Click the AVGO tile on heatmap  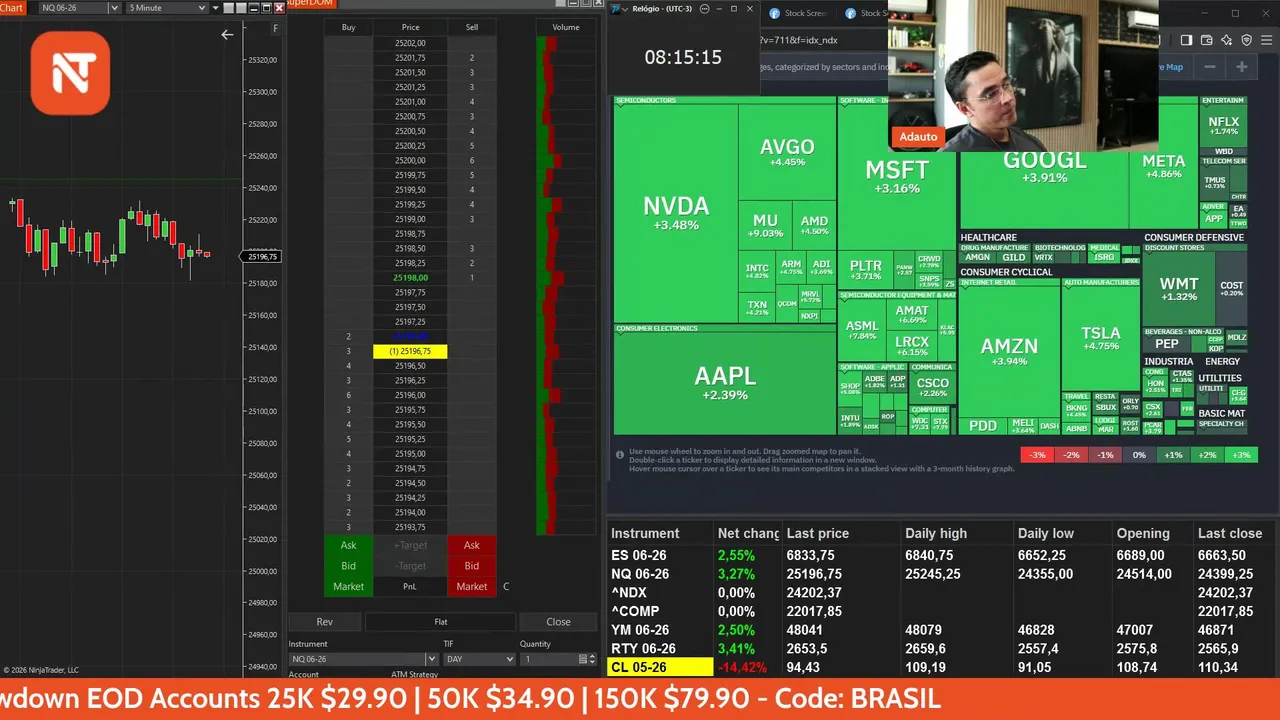tap(788, 152)
